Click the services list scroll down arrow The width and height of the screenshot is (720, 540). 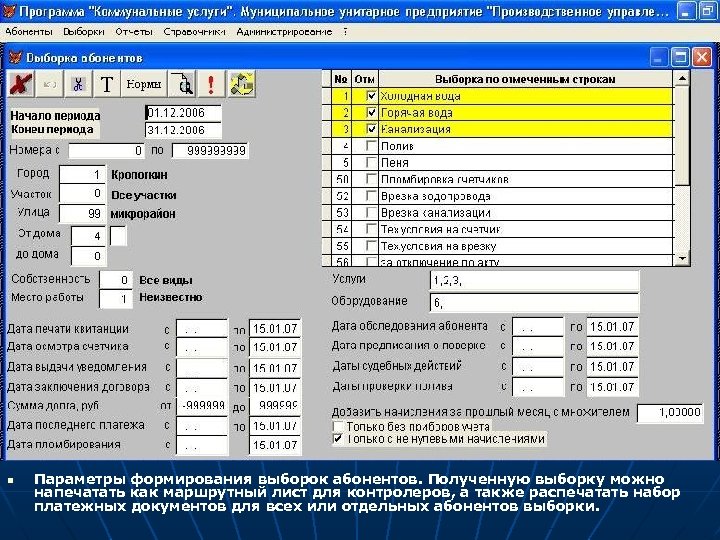click(682, 259)
